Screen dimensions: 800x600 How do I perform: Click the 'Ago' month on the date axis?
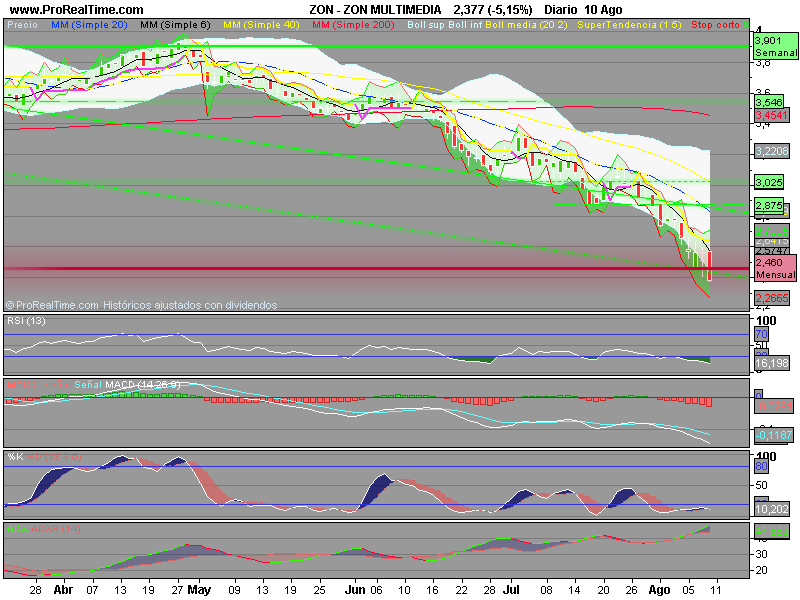click(659, 590)
